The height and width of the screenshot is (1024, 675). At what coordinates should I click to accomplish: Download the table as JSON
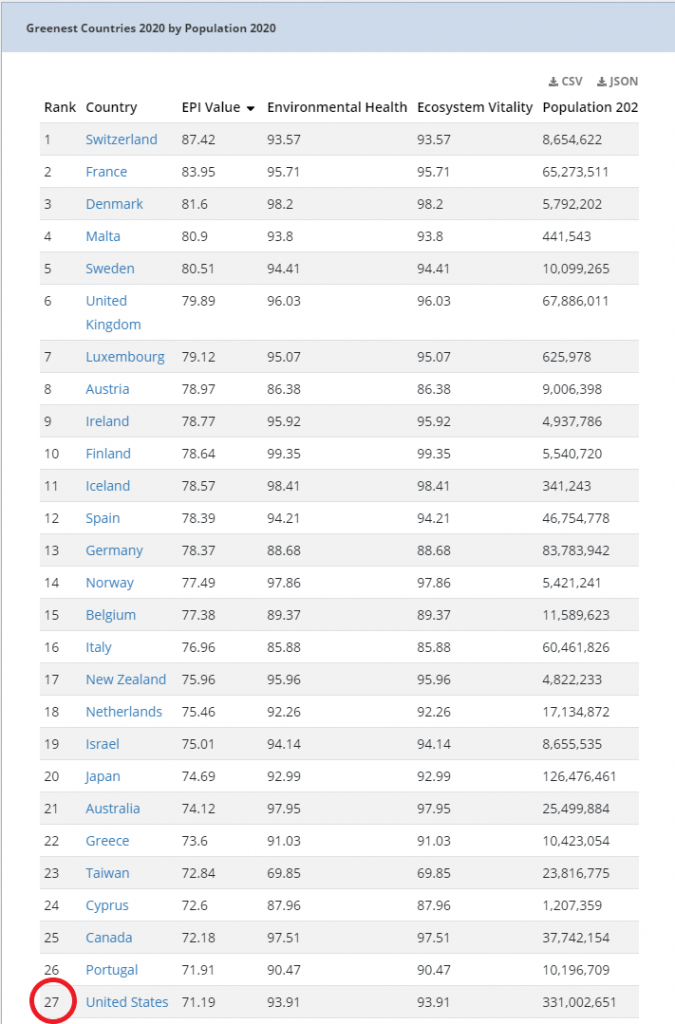click(x=618, y=82)
